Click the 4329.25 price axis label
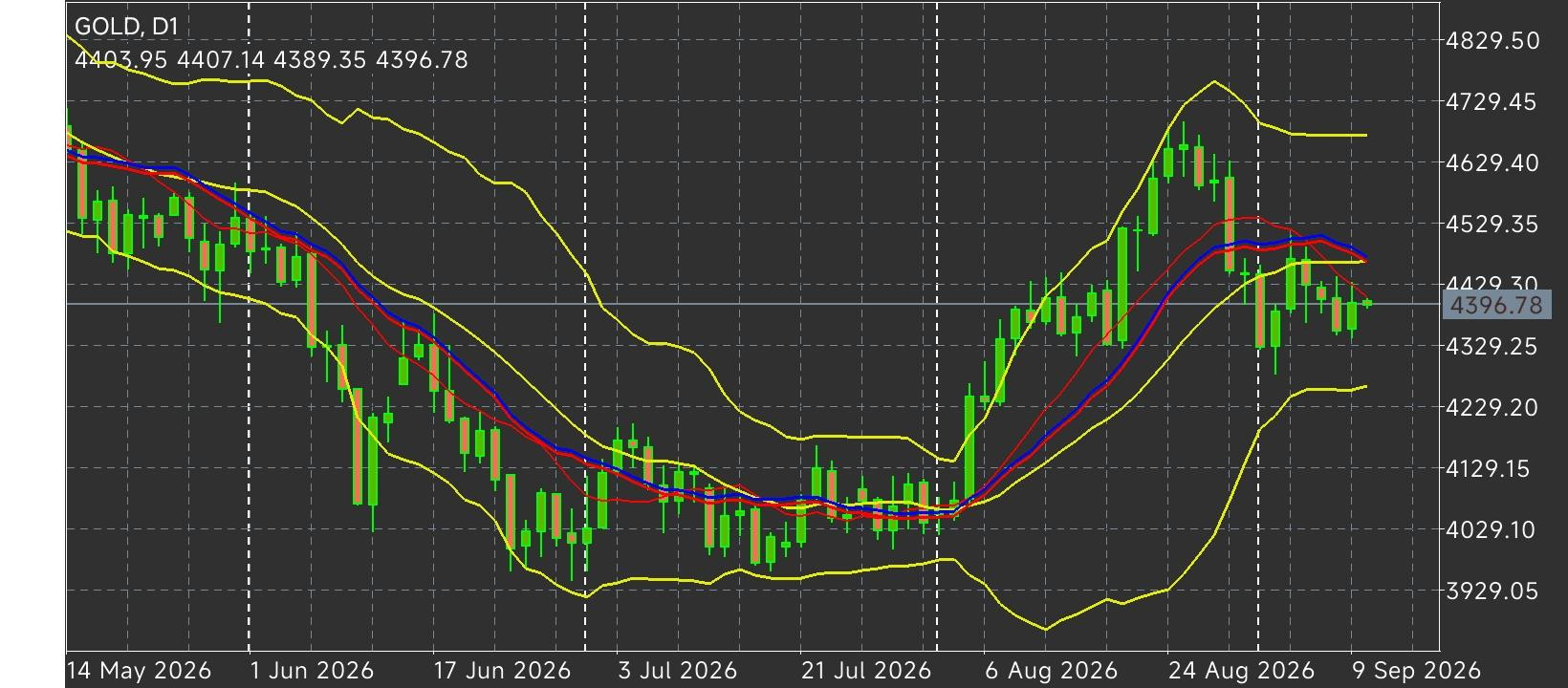This screenshot has height=688, width=1568. click(1492, 346)
